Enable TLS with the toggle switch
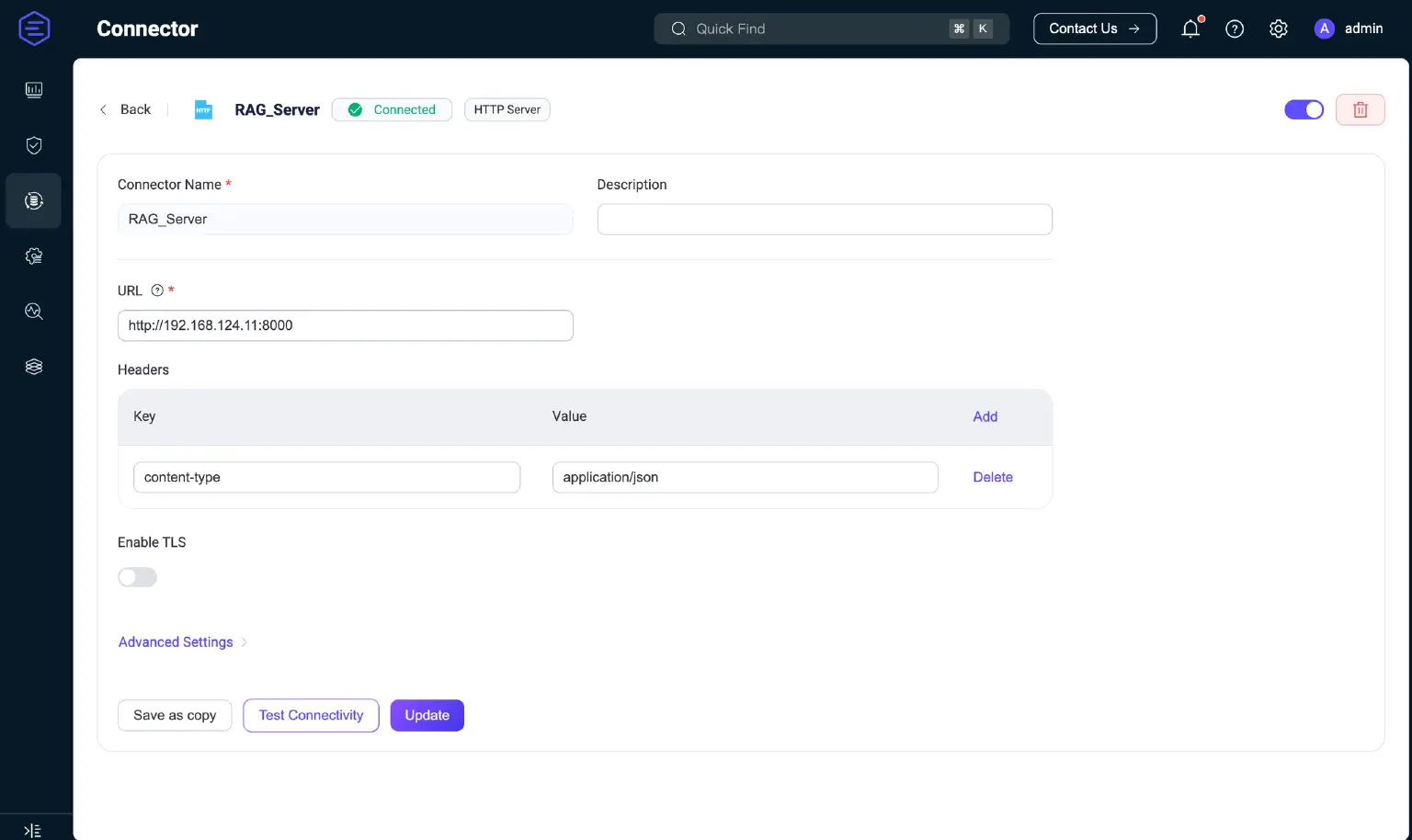 [137, 576]
